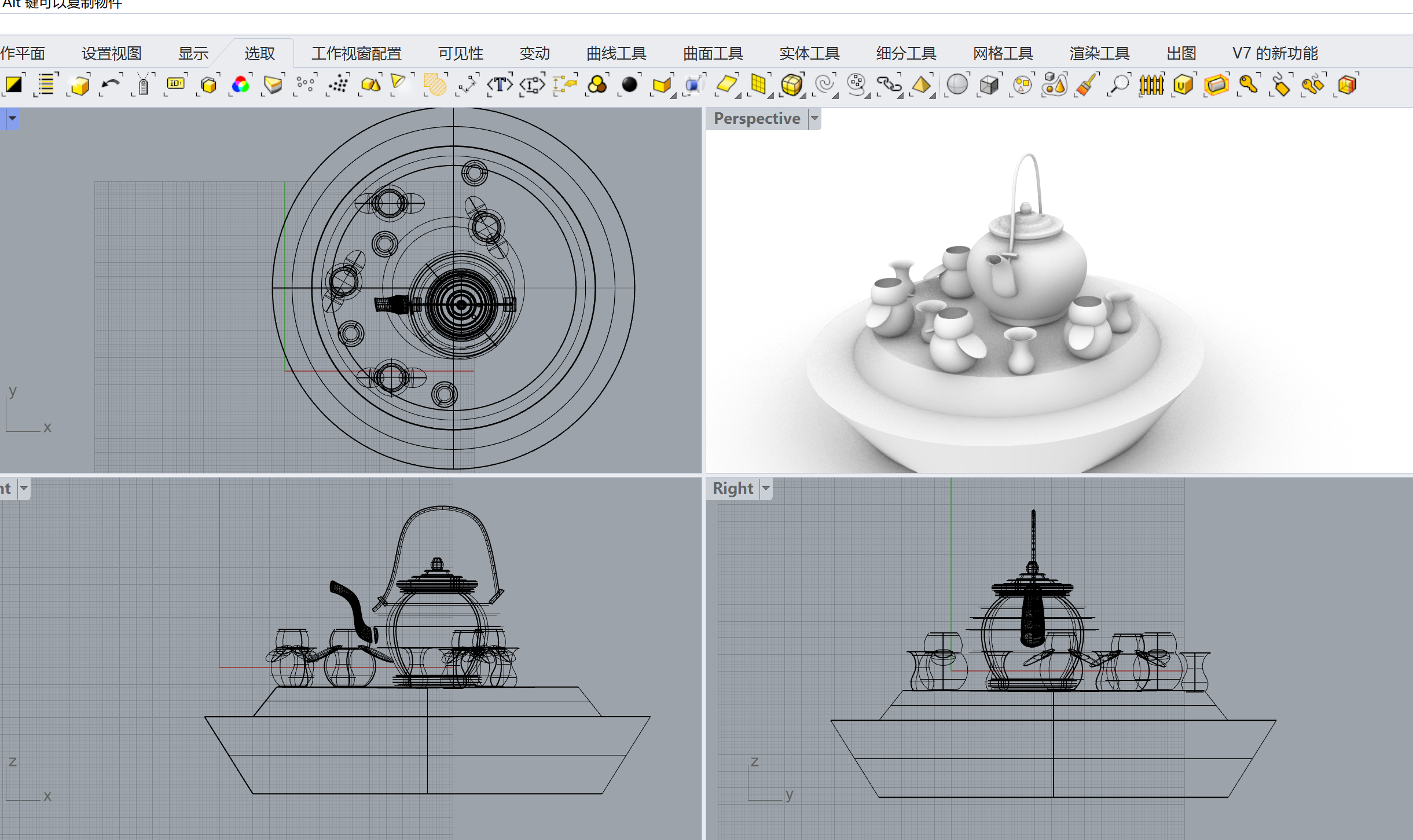Viewport: 1413px width, 840px height.
Task: Switch to the 网格工具 toolbar tab
Action: point(1003,53)
